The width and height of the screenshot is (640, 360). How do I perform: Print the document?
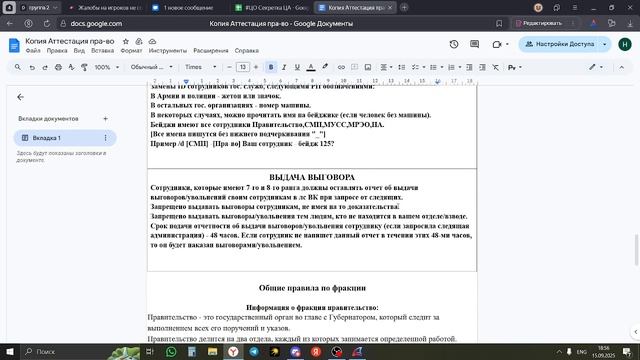pos(58,67)
